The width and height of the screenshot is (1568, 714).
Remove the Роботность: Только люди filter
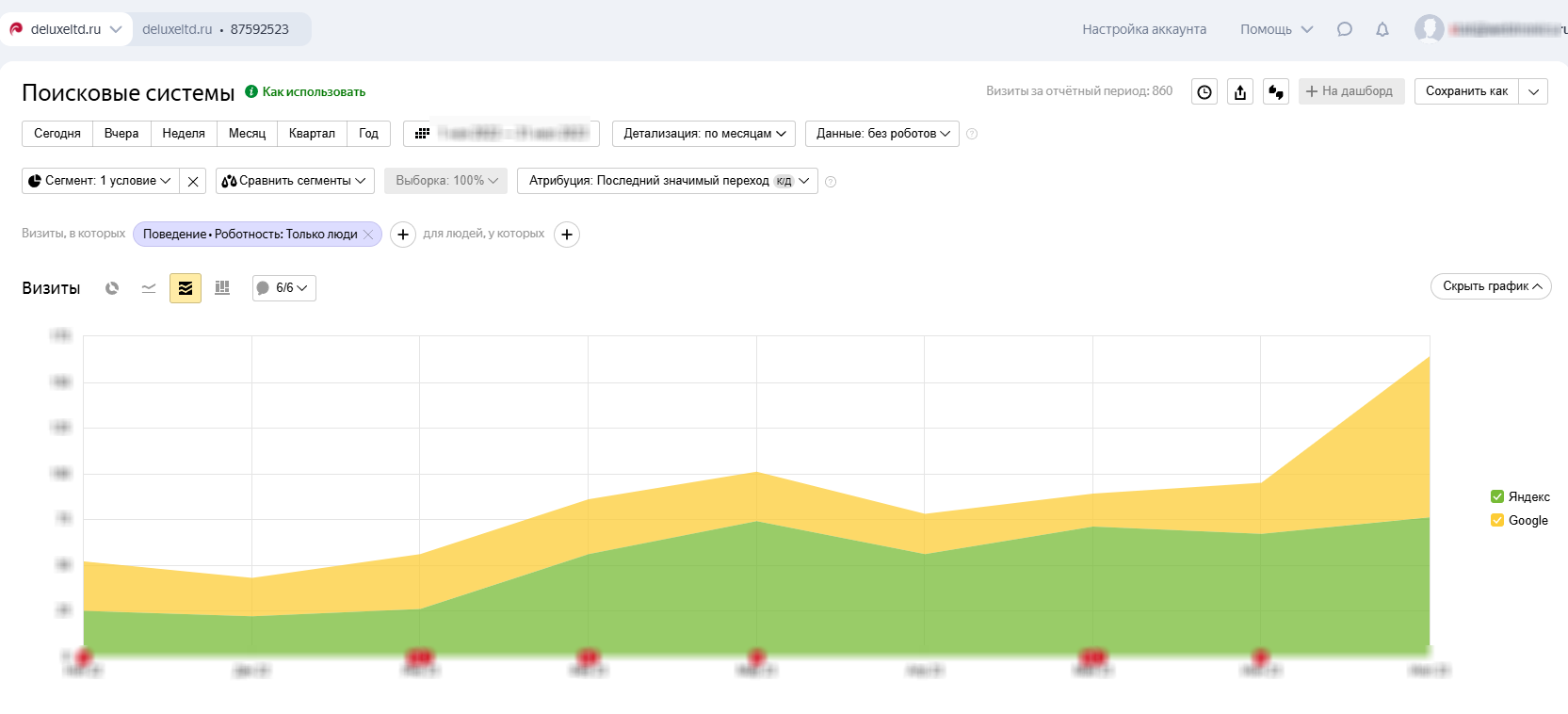368,235
